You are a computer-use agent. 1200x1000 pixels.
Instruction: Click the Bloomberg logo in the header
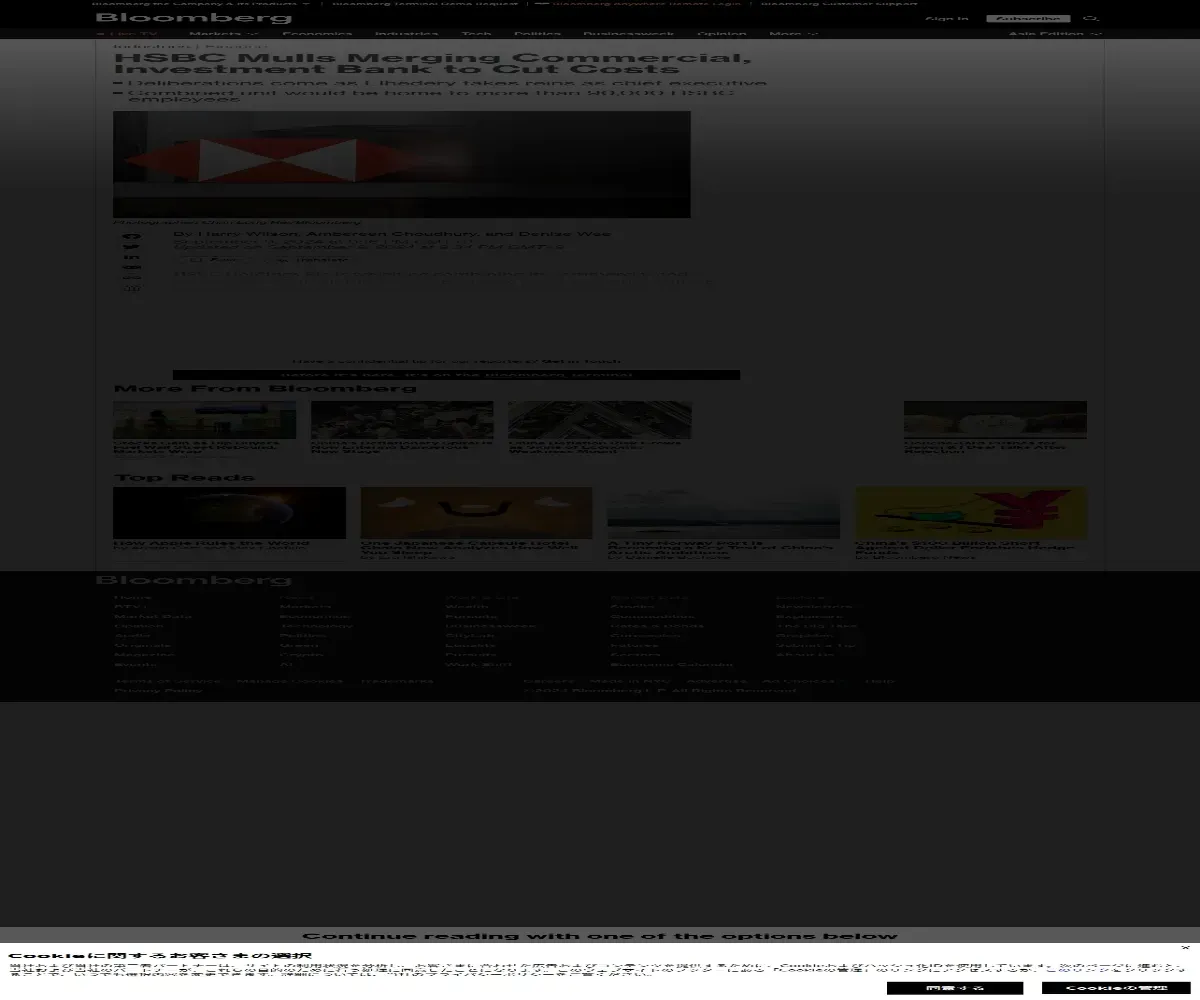click(x=194, y=18)
